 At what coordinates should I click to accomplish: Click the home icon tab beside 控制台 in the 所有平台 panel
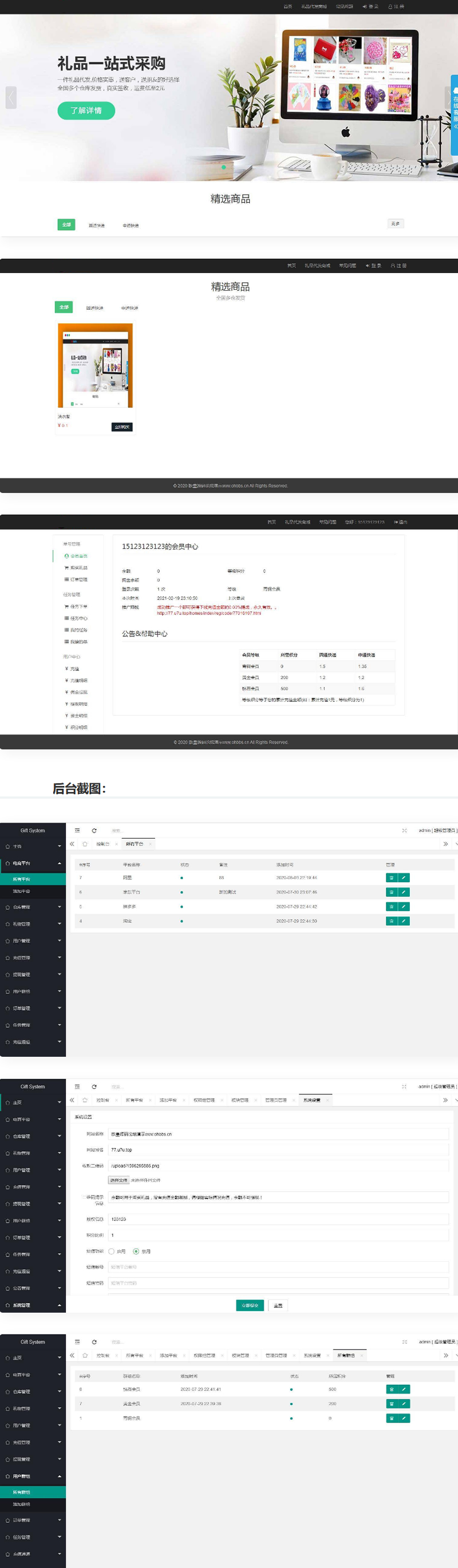coord(85,844)
